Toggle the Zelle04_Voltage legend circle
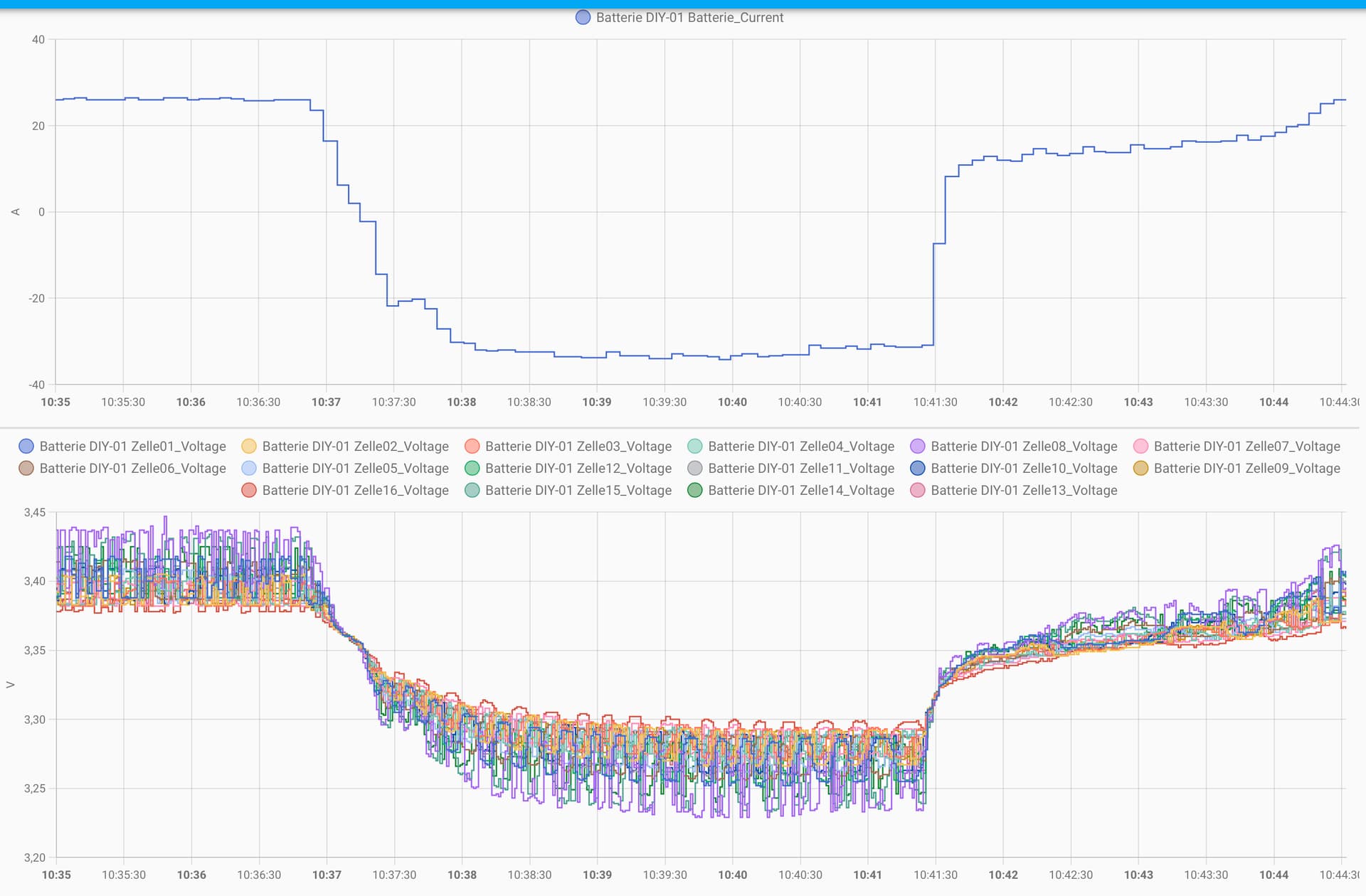The image size is (1366, 896). click(695, 447)
